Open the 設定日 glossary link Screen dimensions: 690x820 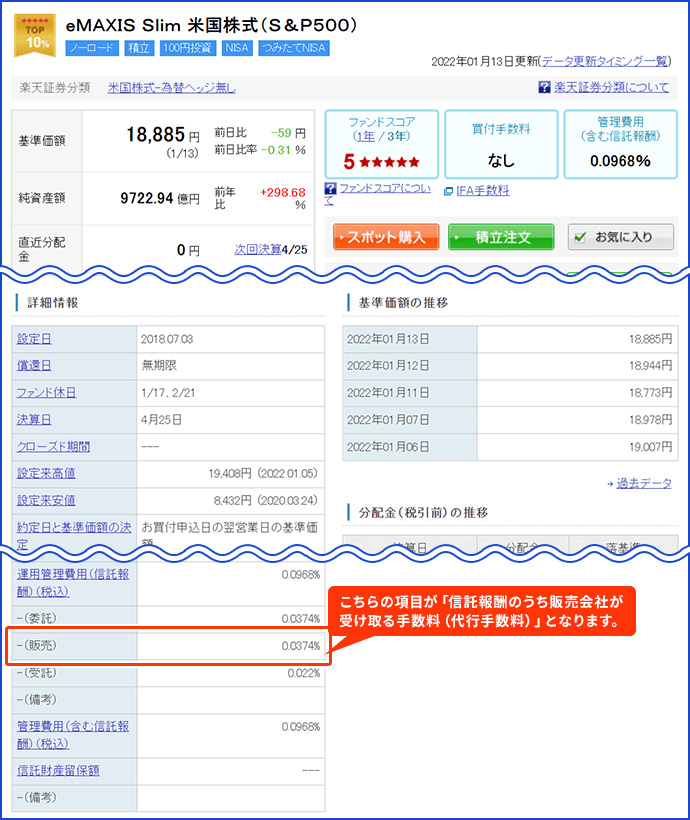pyautogui.click(x=34, y=339)
